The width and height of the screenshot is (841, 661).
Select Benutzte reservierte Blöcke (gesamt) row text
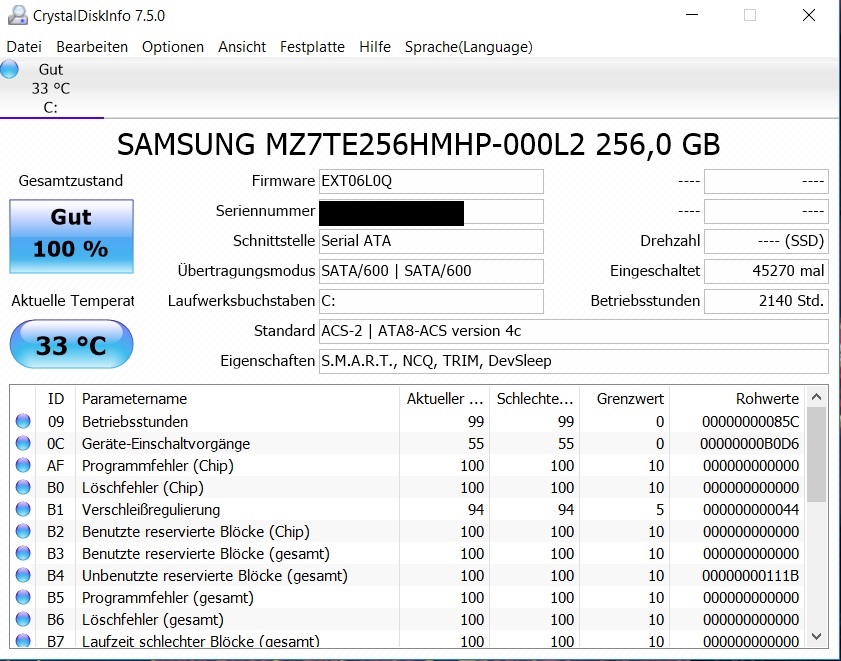[x=205, y=554]
